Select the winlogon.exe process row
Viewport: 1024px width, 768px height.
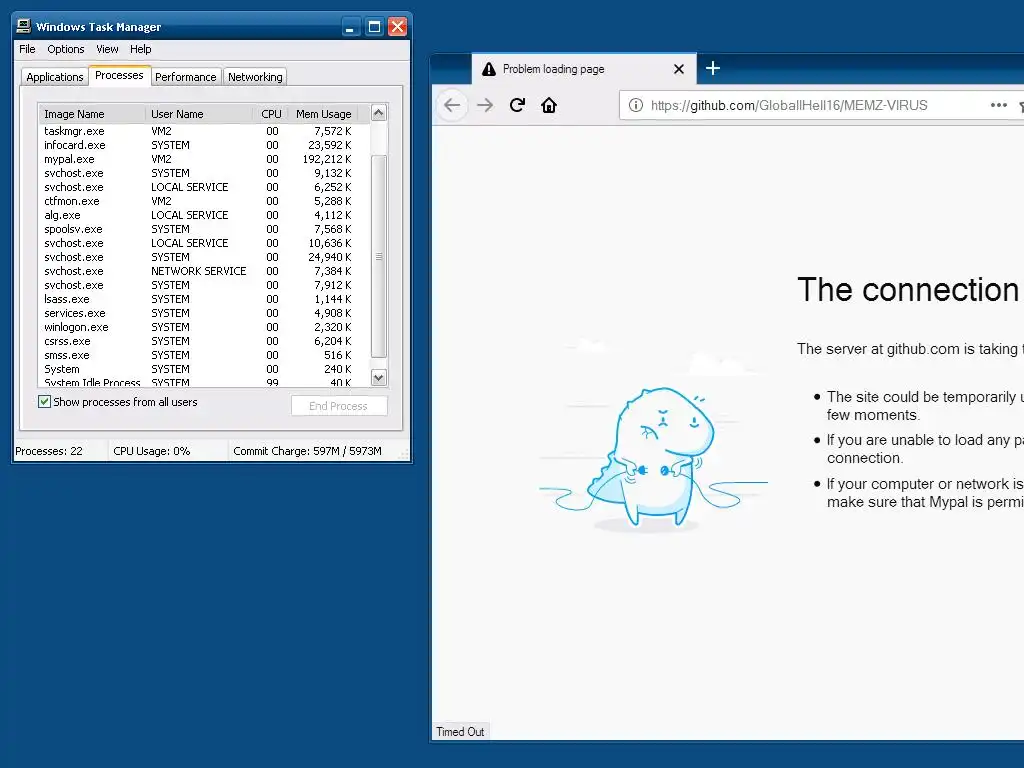(x=204, y=327)
